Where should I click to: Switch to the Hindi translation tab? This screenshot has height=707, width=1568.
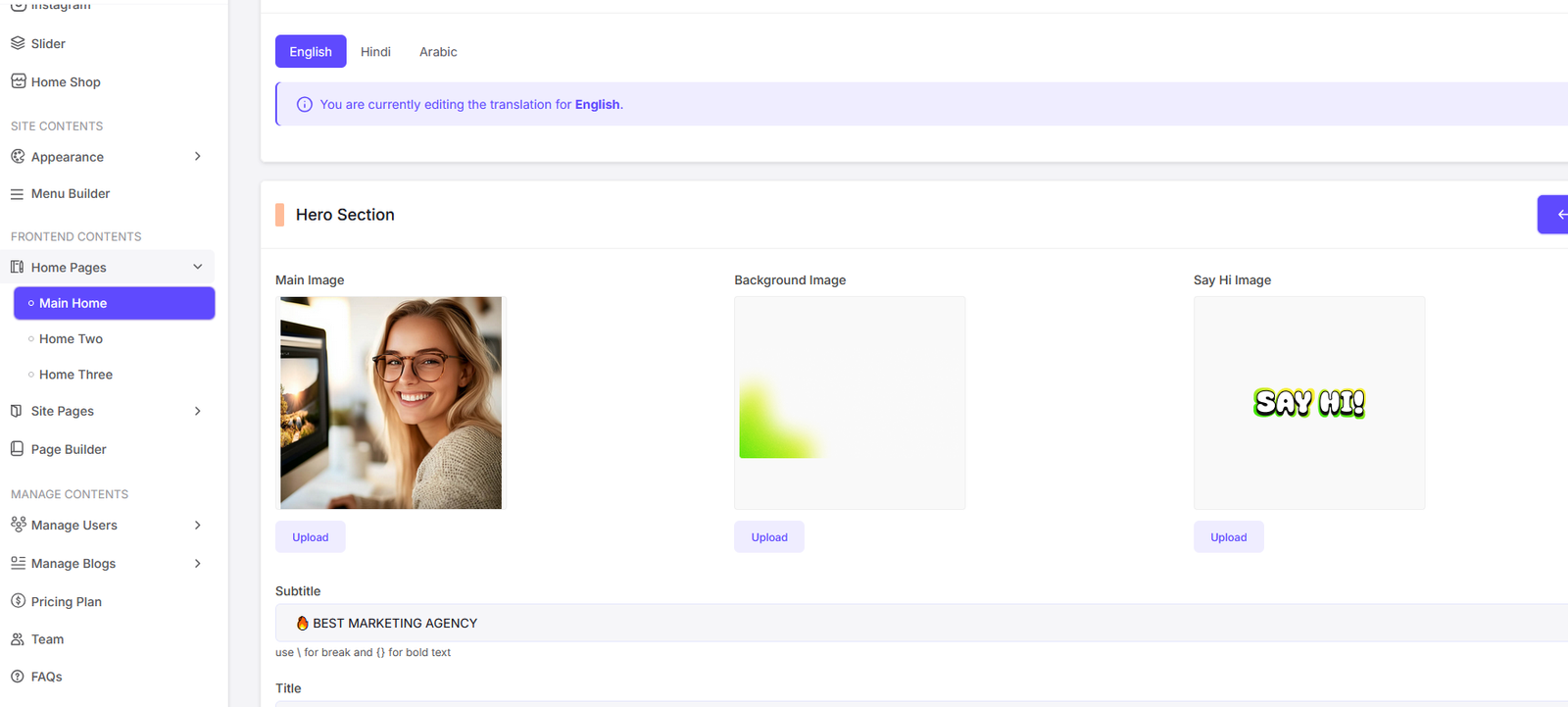coord(375,52)
